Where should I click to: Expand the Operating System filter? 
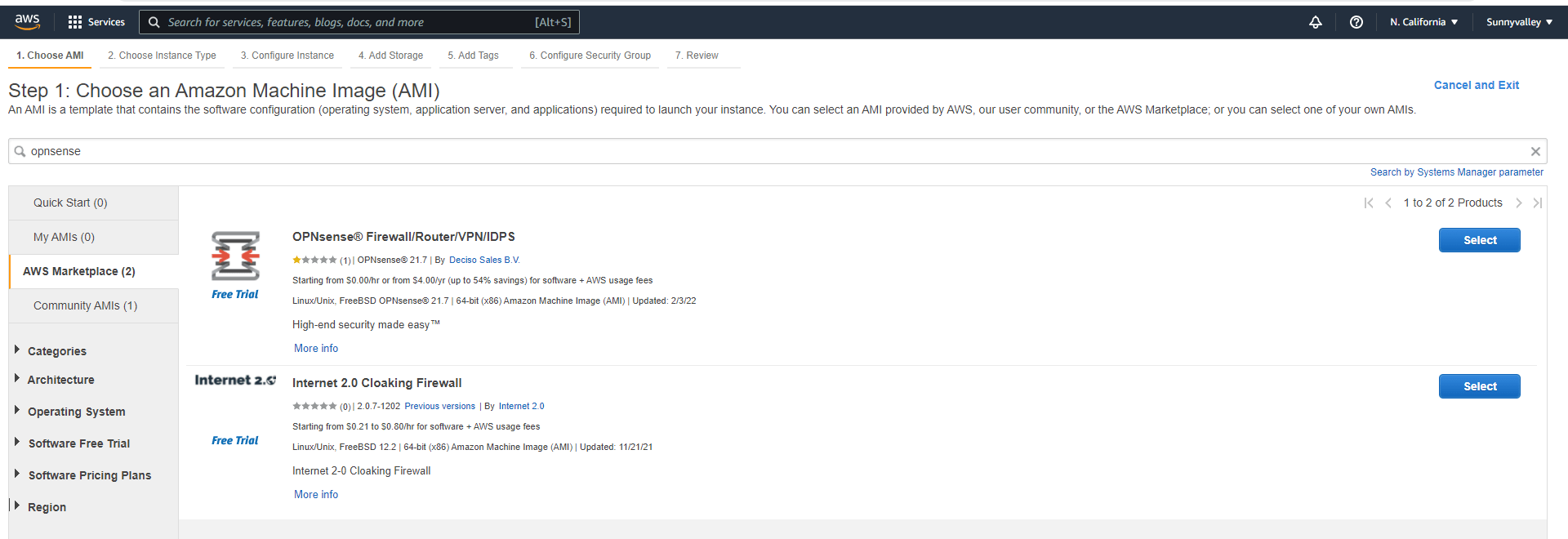point(70,412)
